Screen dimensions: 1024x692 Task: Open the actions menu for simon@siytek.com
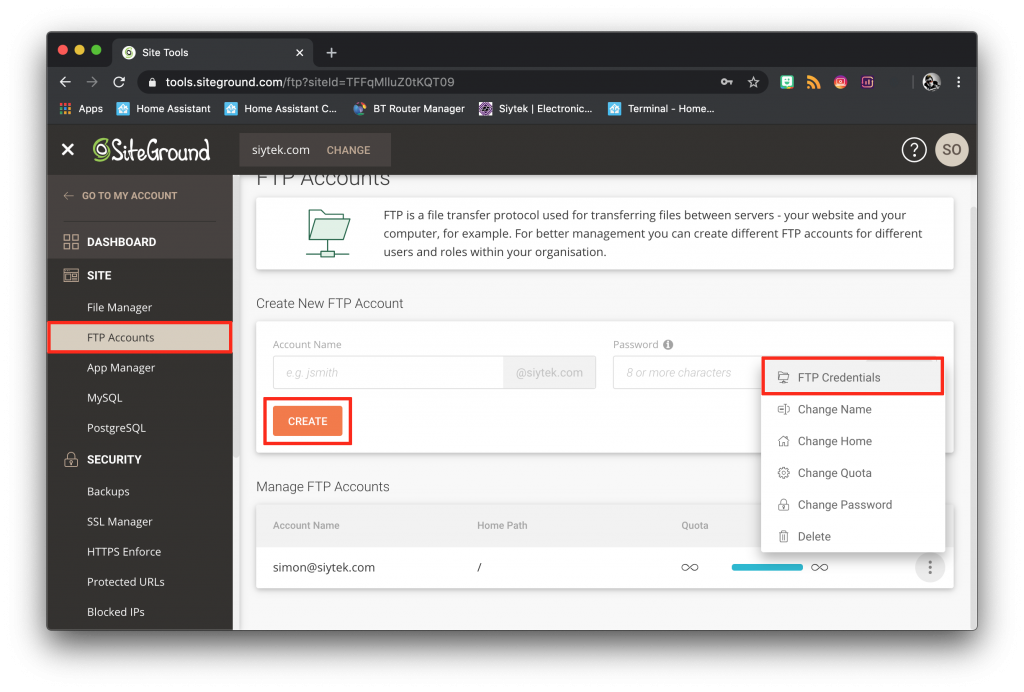tap(930, 567)
